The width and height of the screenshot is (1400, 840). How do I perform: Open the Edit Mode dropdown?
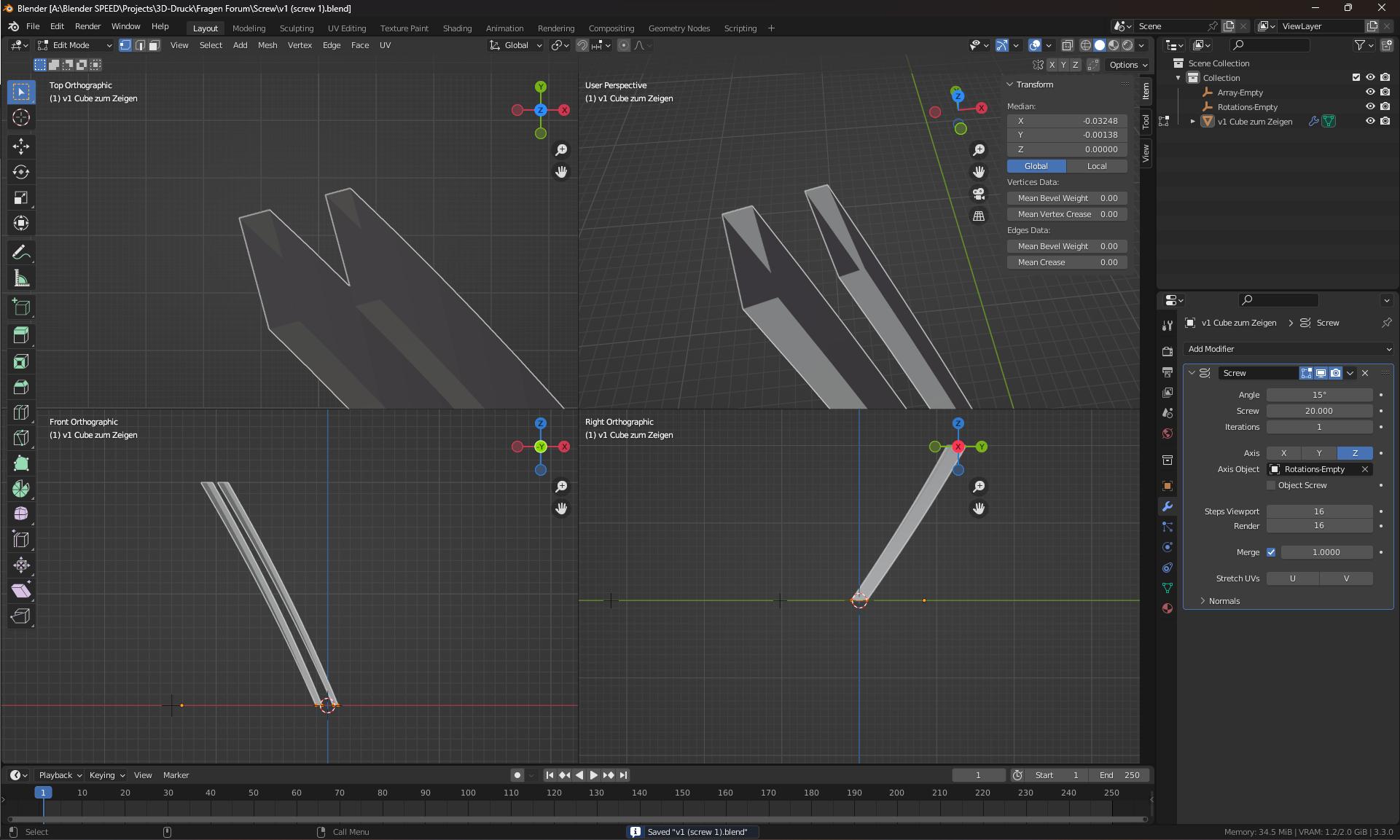pos(75,45)
